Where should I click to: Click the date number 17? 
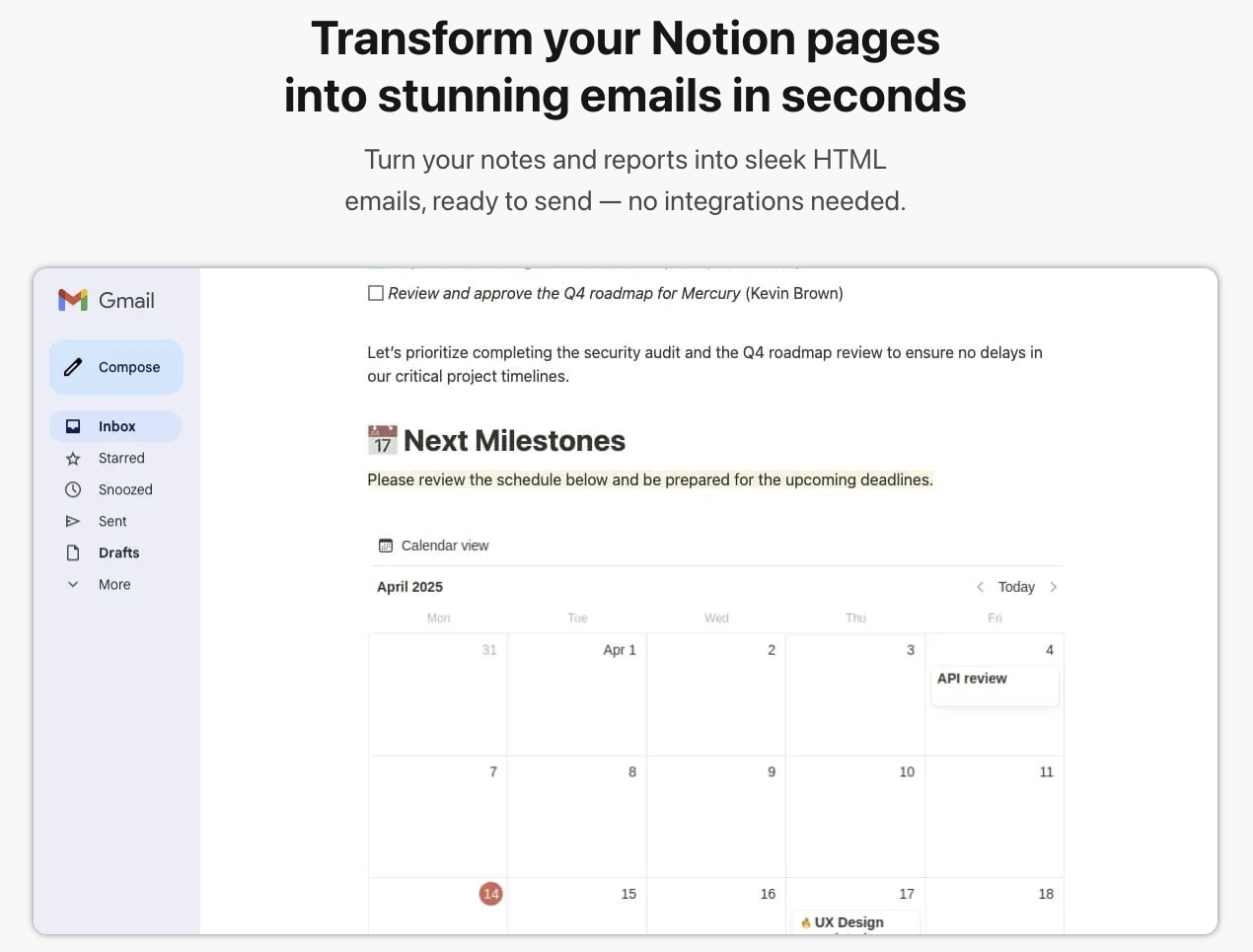pos(907,894)
